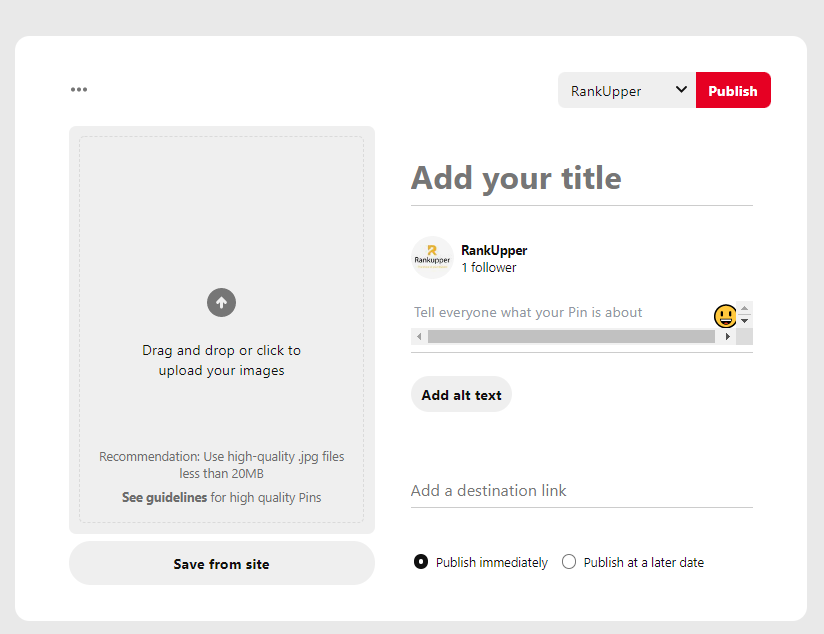
Task: Click the Save from site button
Action: pos(222,564)
